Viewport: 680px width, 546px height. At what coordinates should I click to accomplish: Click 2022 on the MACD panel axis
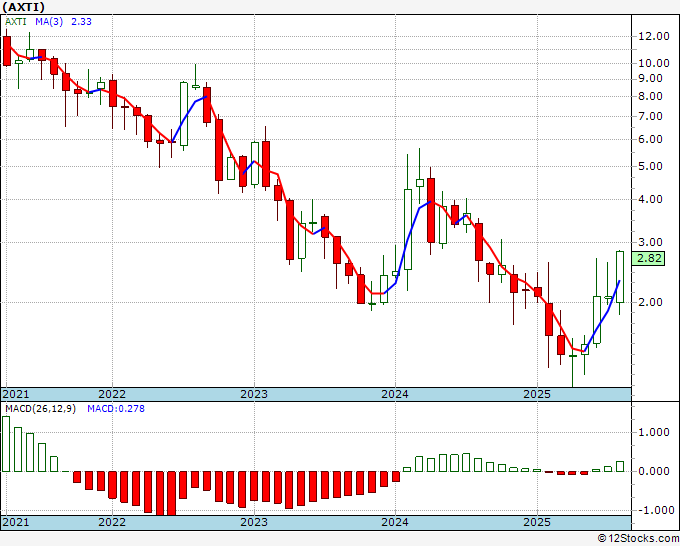(112, 522)
